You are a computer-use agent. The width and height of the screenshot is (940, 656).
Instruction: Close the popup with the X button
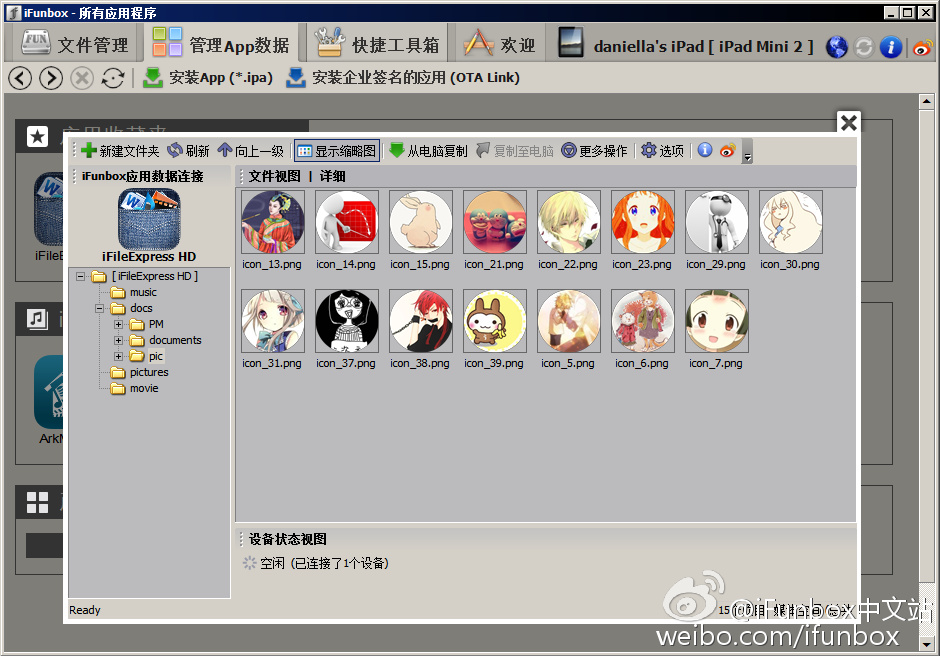pos(848,123)
